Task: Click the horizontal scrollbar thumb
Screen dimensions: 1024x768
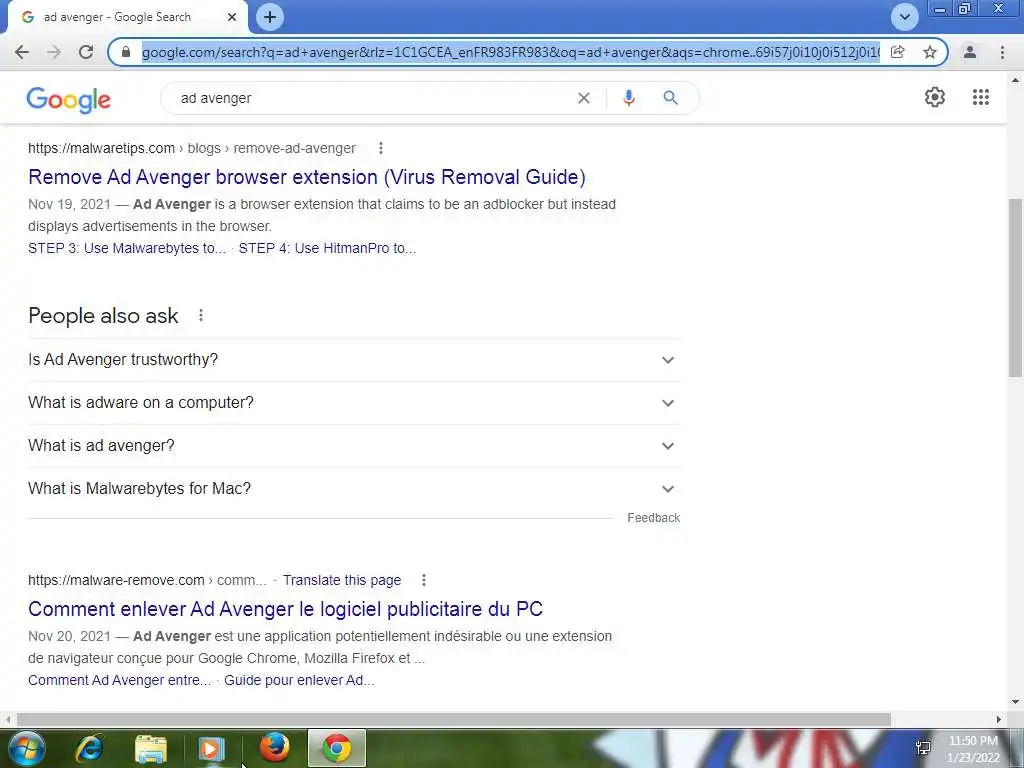Action: pos(454,719)
